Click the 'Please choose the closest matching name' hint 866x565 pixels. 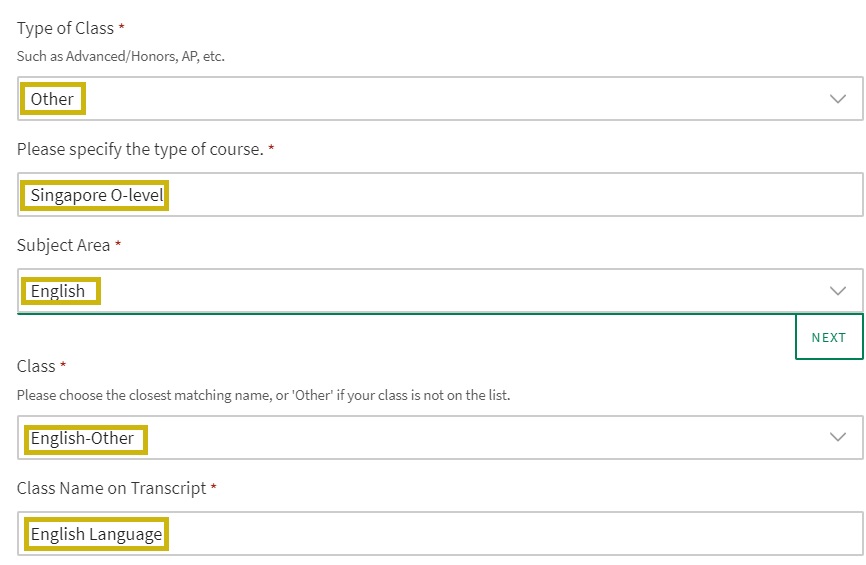[263, 395]
